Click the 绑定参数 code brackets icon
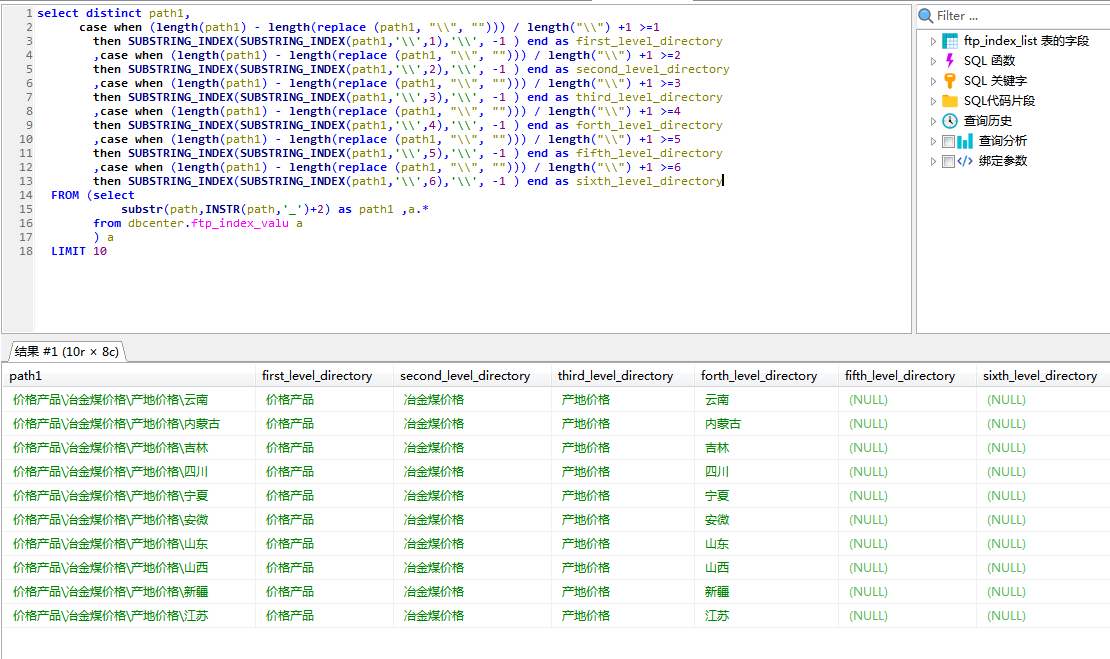The image size is (1110, 659). click(965, 161)
